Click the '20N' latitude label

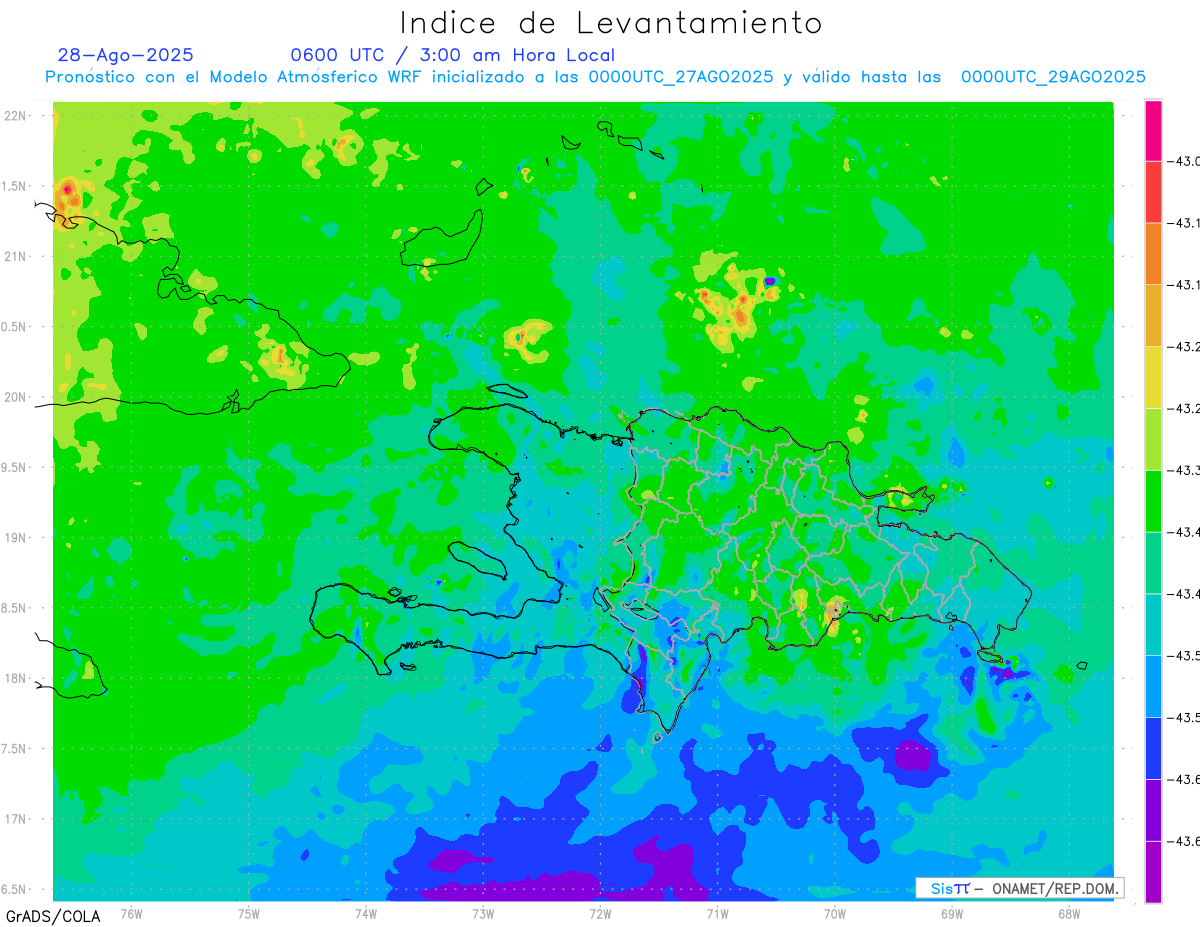pos(16,397)
